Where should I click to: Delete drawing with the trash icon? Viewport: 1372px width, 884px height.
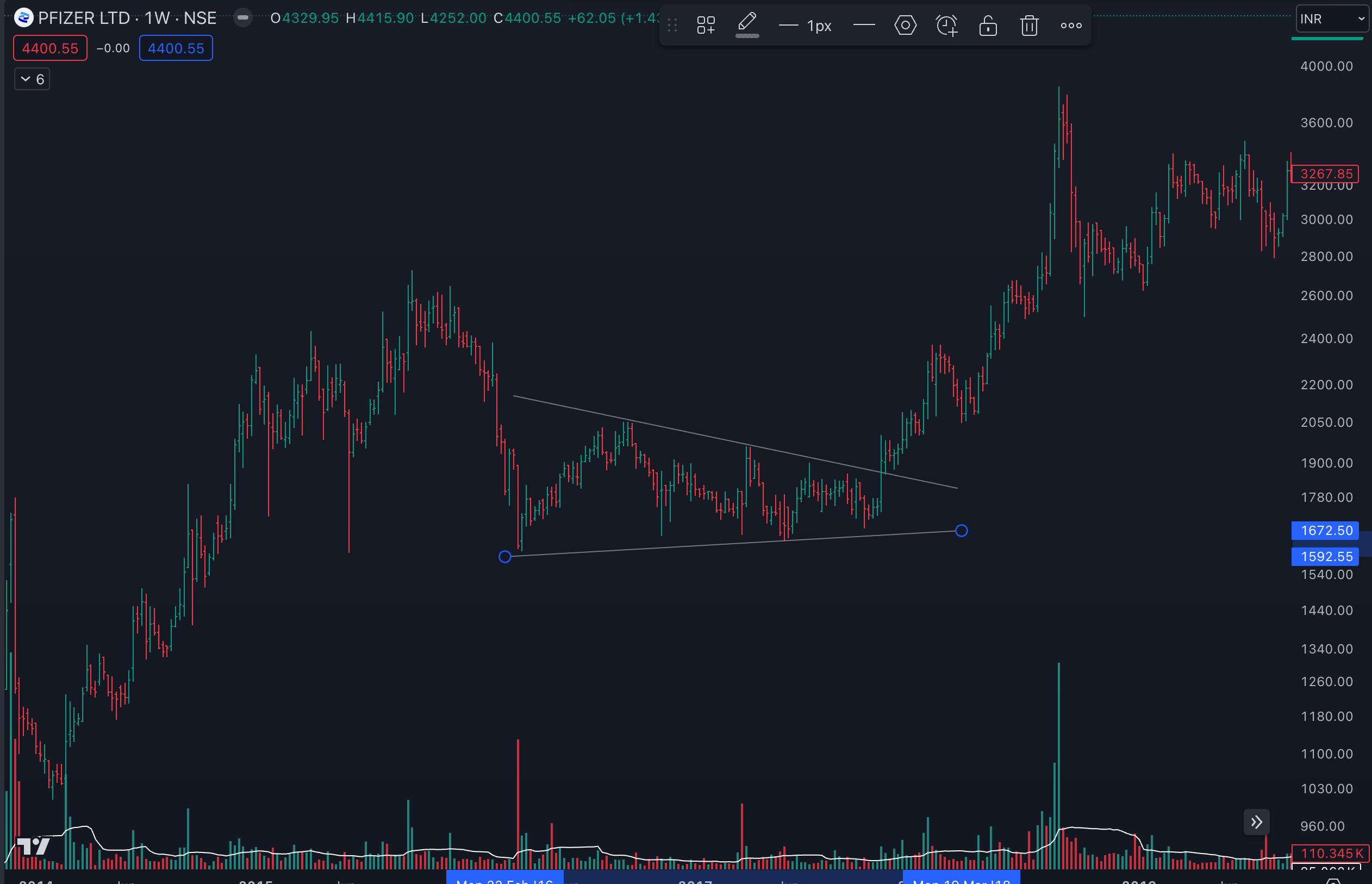[x=1029, y=25]
